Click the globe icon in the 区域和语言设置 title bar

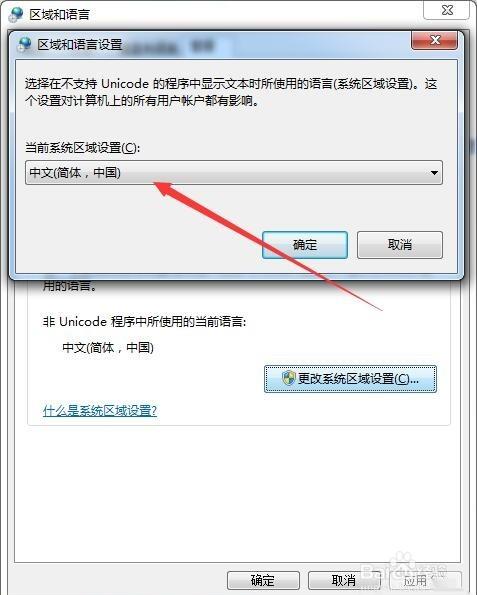(25, 44)
